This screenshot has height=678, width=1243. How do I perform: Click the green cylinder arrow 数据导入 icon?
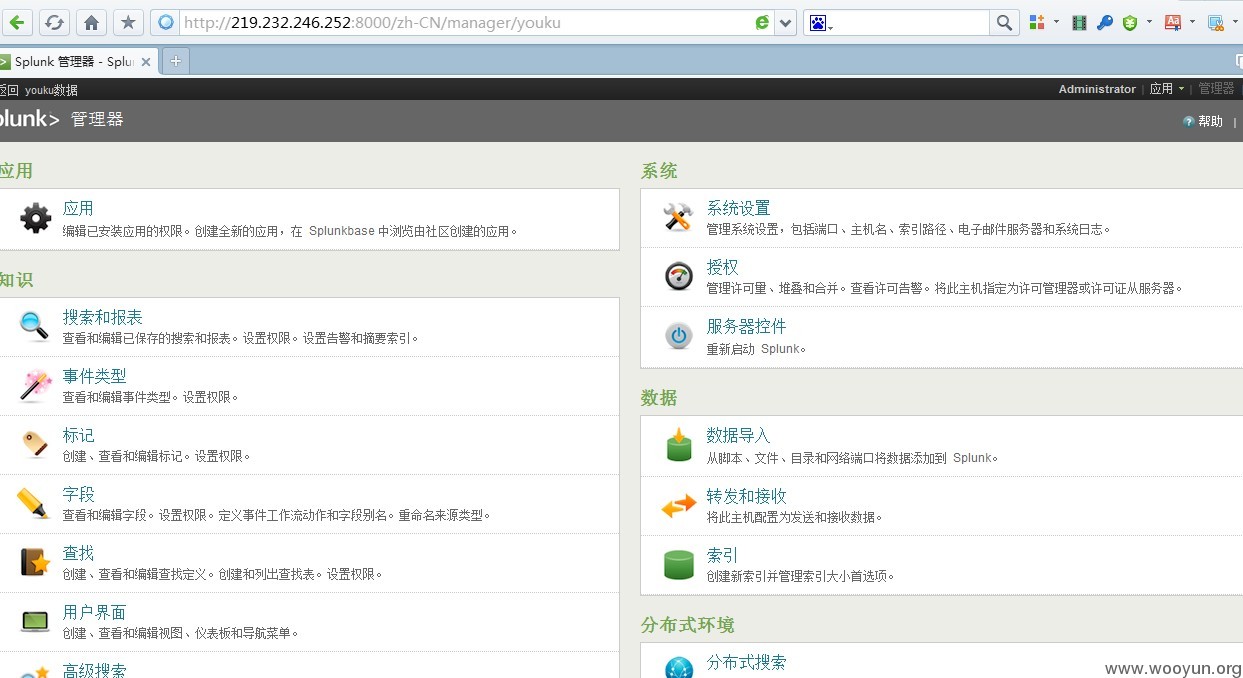[679, 445]
